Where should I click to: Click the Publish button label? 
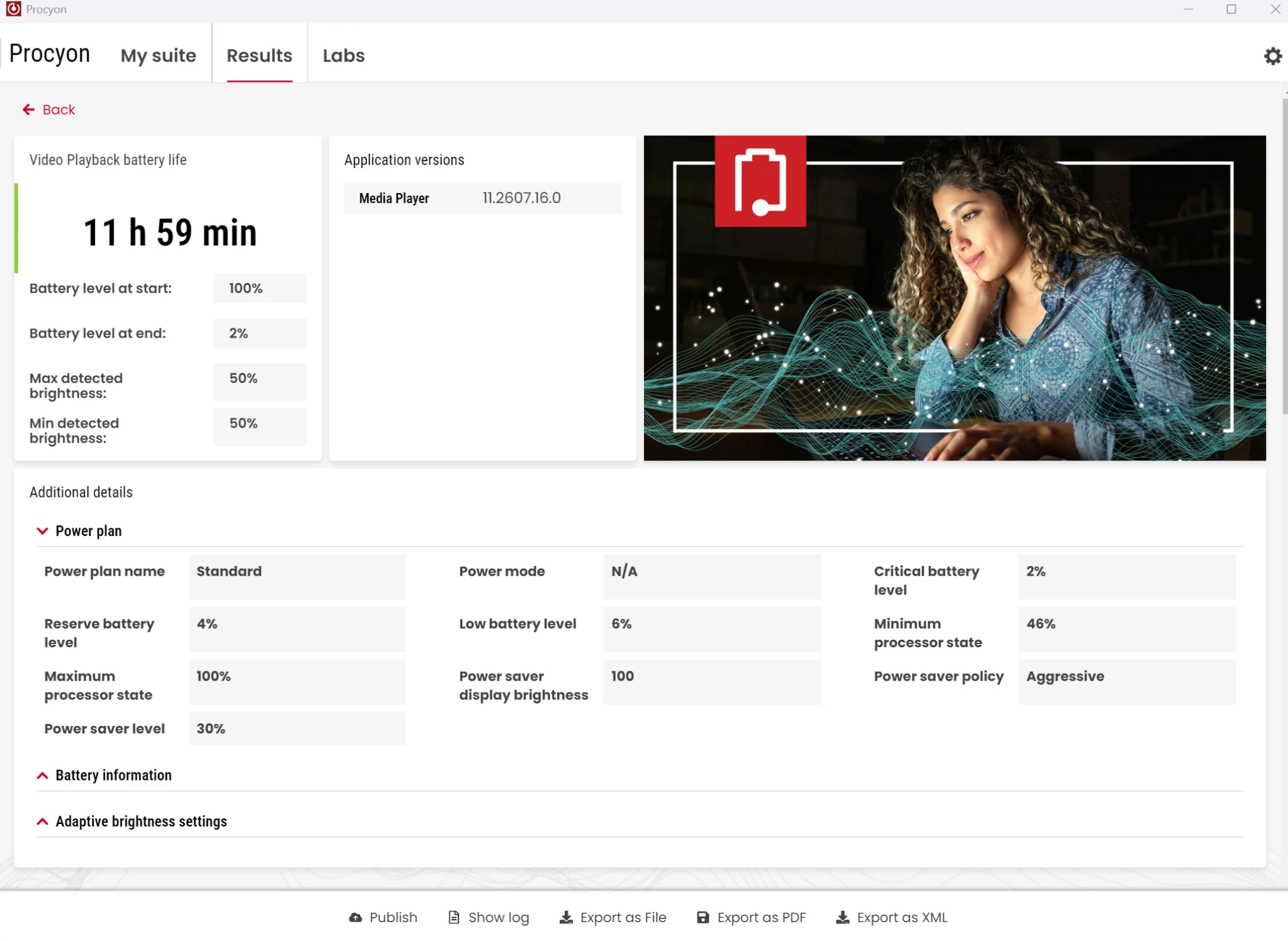(393, 917)
